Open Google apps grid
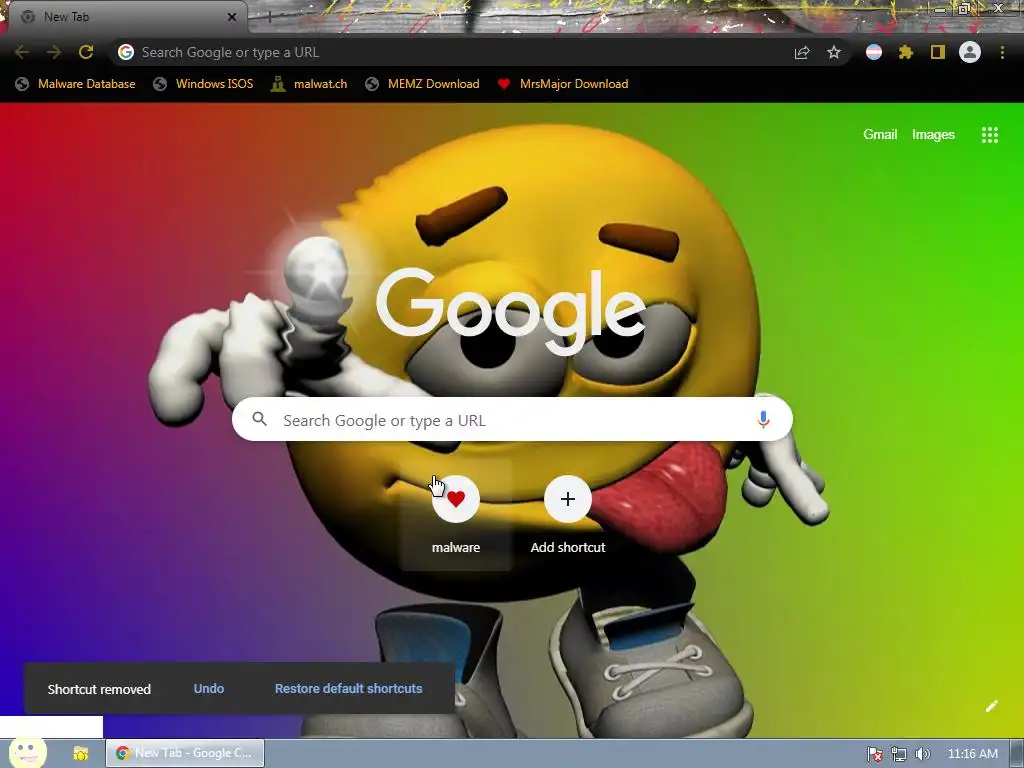 990,135
